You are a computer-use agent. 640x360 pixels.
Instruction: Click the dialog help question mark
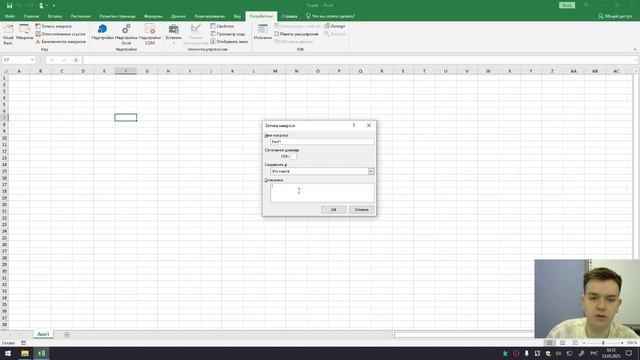pos(354,125)
